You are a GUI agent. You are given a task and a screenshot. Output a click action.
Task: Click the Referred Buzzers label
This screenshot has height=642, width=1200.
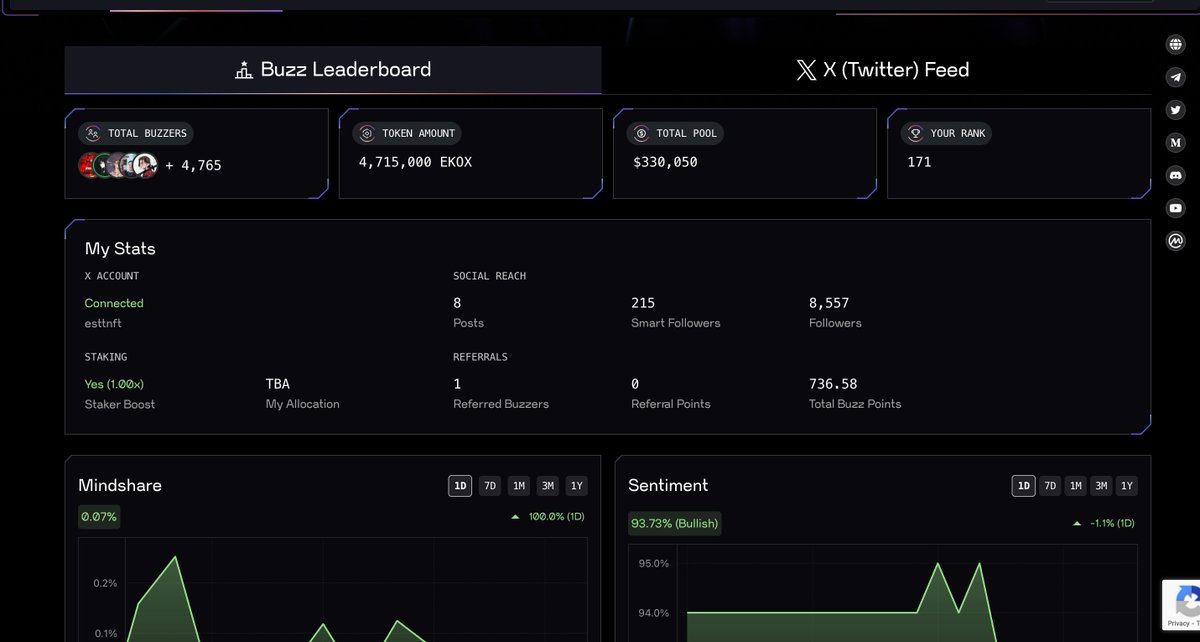click(x=501, y=404)
